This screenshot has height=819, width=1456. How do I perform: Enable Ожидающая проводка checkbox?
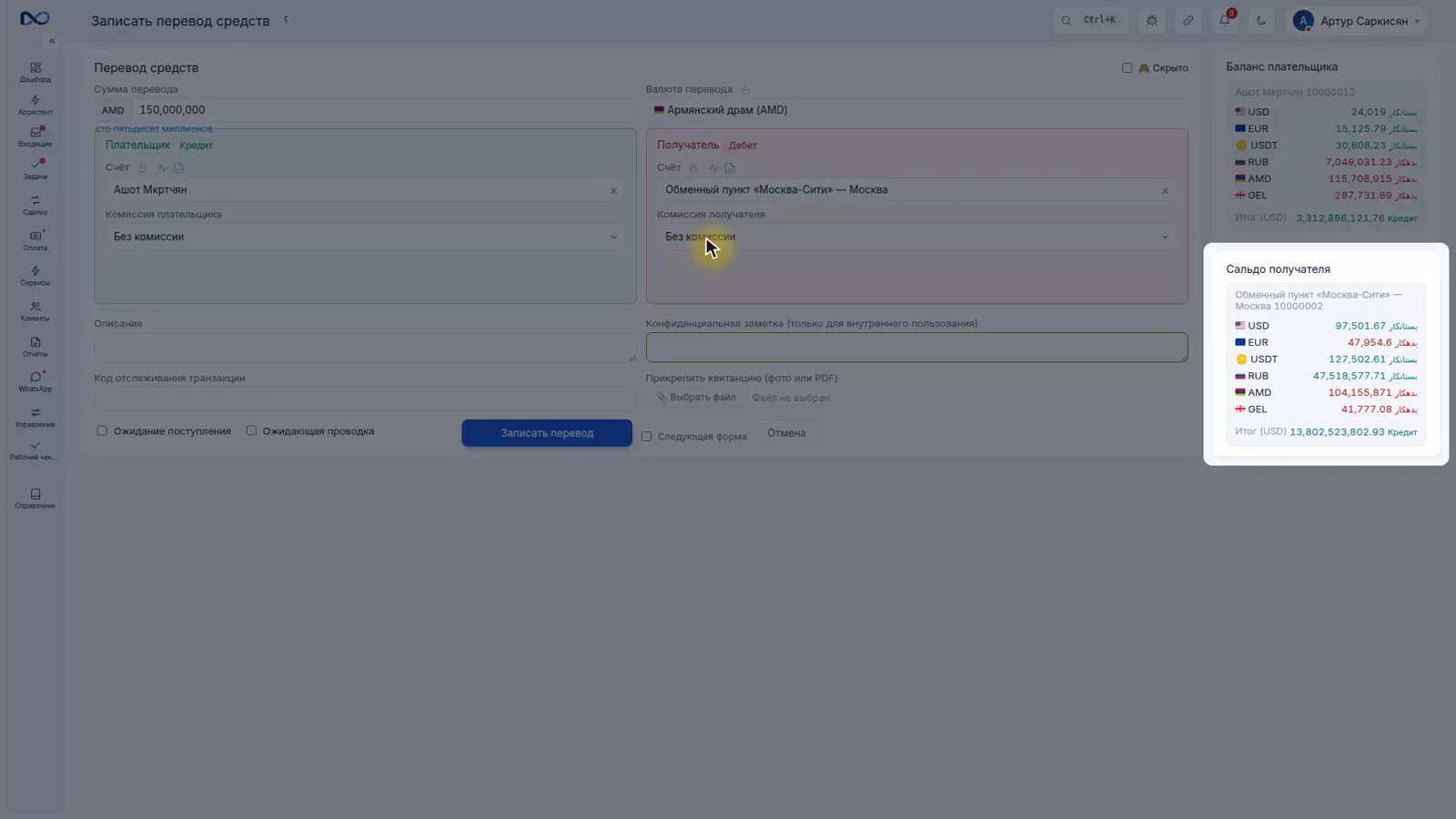pos(251,430)
